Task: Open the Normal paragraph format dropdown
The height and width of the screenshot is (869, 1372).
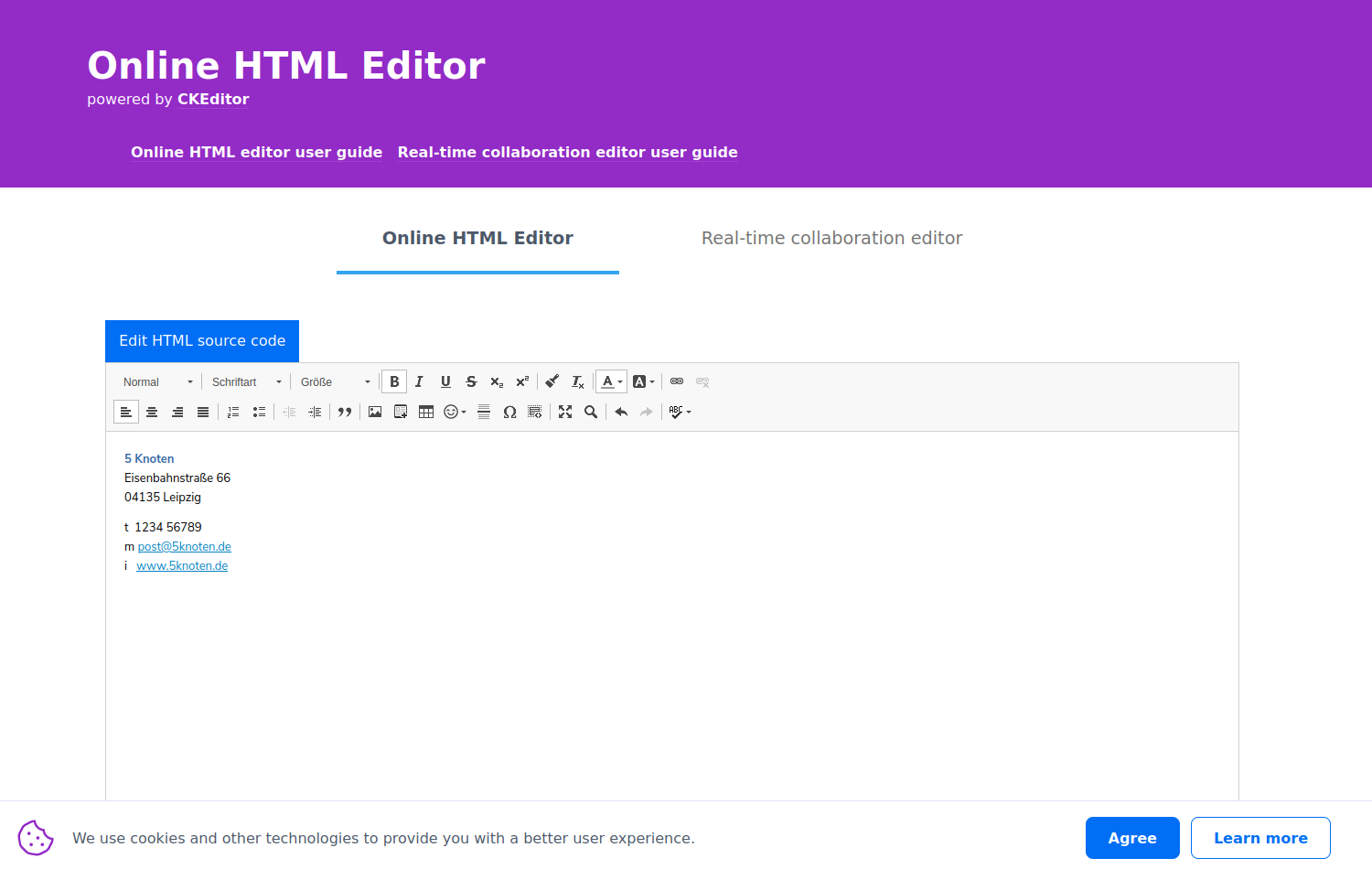Action: (x=155, y=381)
